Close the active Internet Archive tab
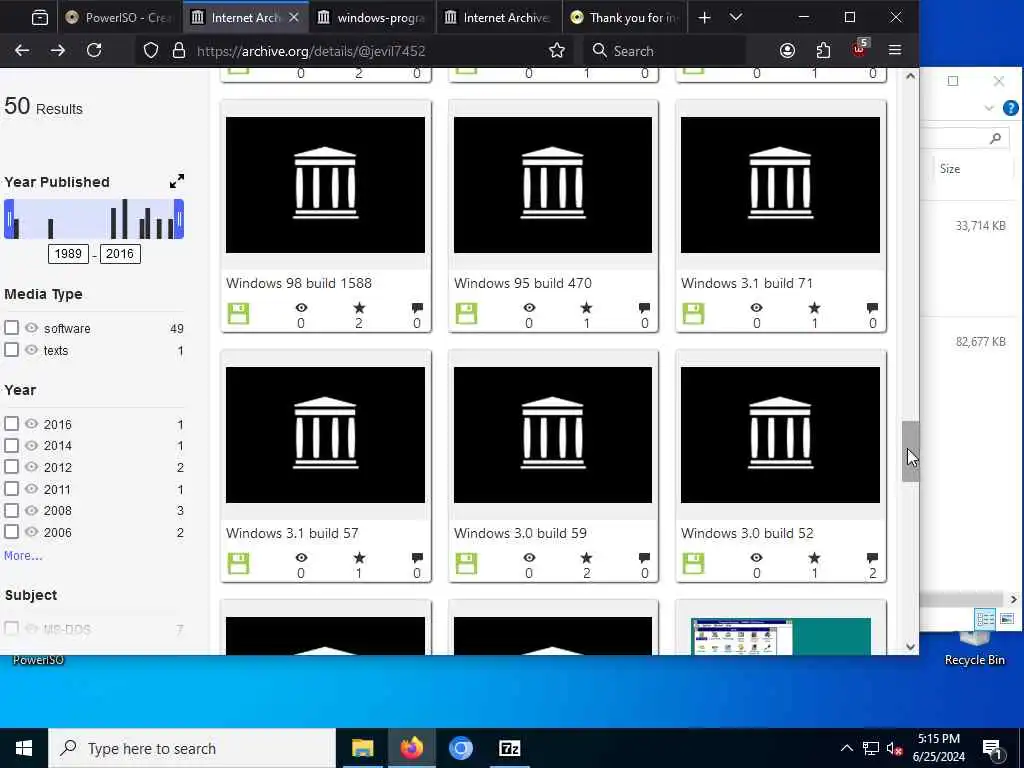This screenshot has width=1024, height=768. coord(294,18)
